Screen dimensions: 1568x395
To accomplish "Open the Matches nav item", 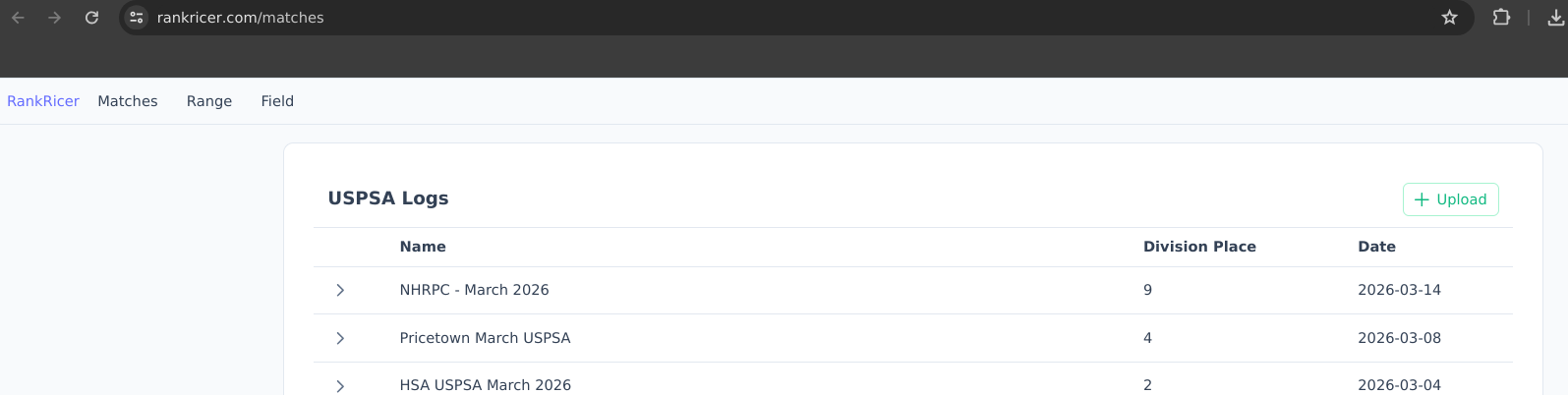I will click(x=128, y=101).
